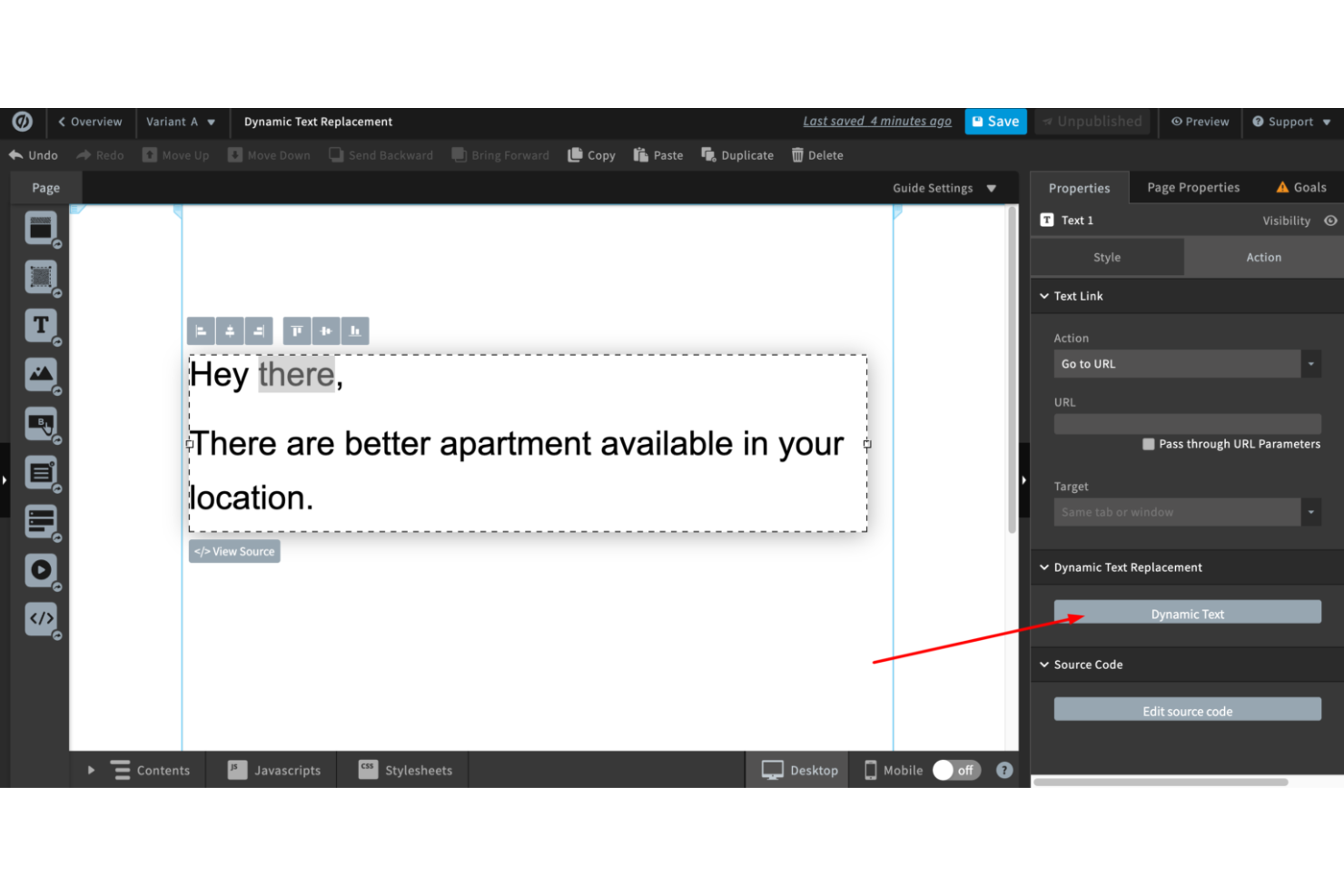Image resolution: width=1344 pixels, height=896 pixels.
Task: Collapse the Dynamic Text Replacement section
Action: [x=1045, y=566]
